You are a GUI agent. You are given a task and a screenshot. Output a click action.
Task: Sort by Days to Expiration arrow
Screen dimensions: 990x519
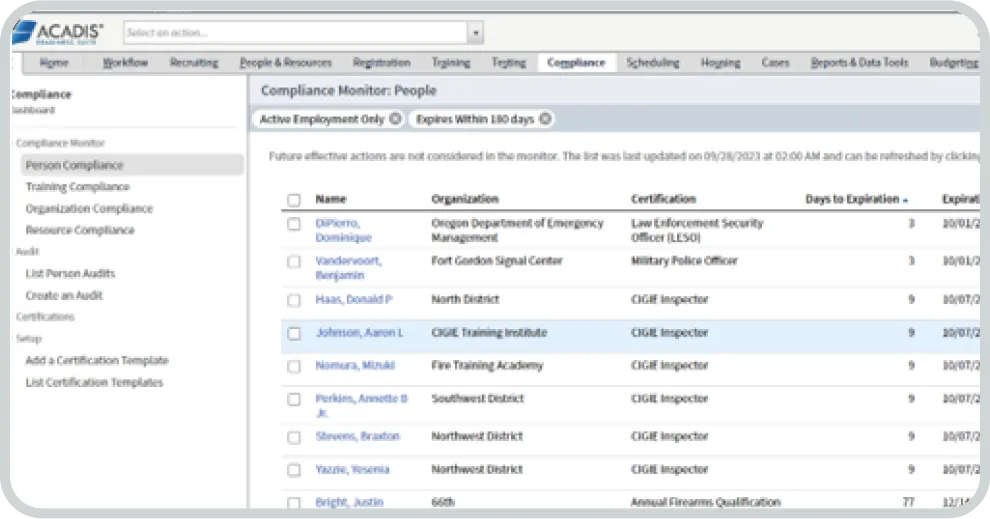point(905,200)
